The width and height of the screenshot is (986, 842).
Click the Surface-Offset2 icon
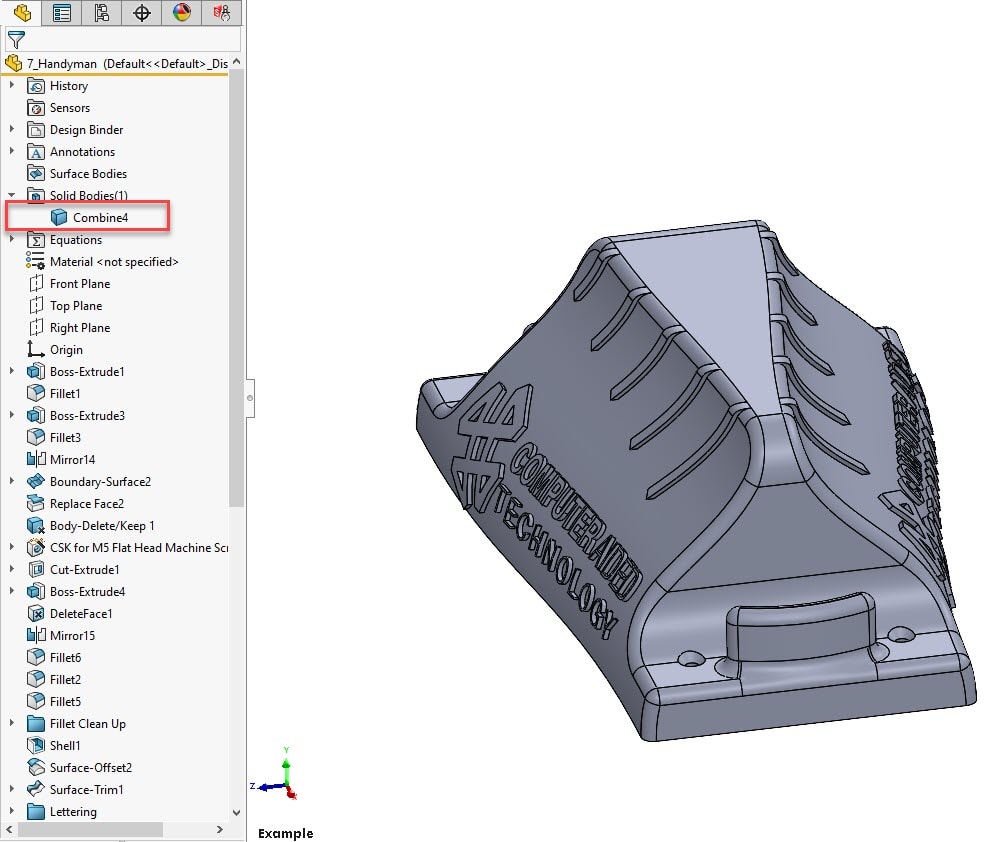36,768
